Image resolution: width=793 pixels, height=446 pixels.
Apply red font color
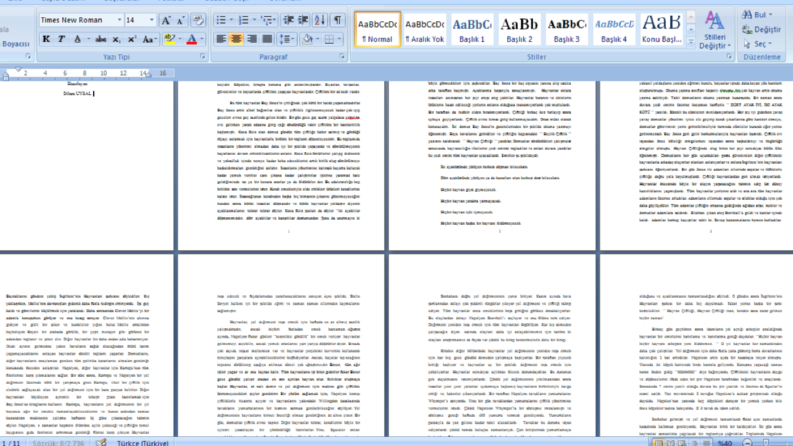click(192, 39)
